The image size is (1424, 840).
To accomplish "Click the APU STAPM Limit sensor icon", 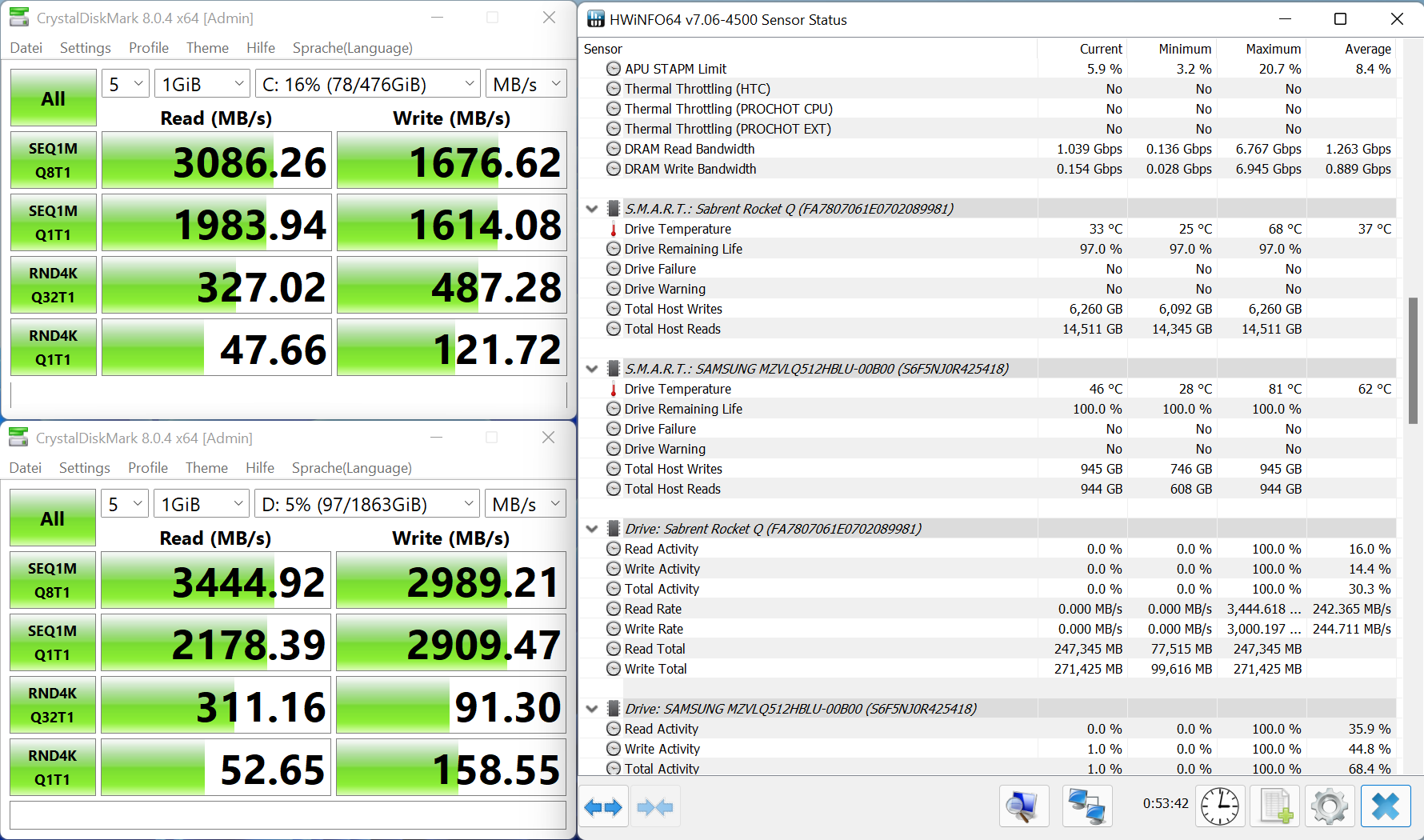I will point(614,69).
